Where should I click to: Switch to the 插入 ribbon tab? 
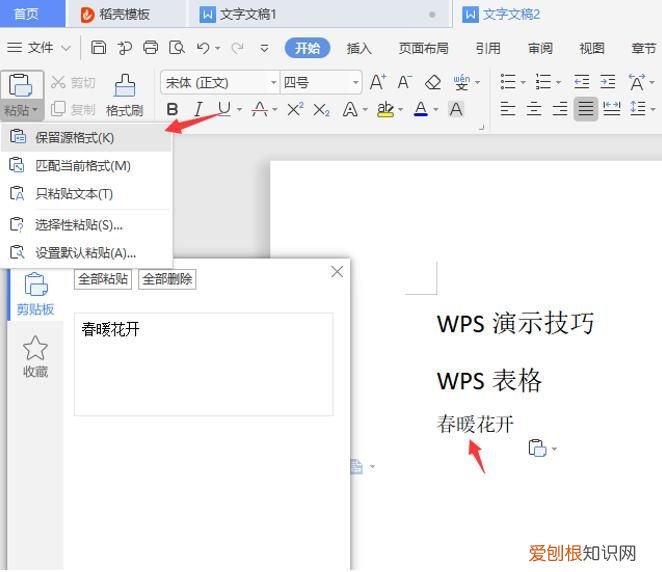click(x=359, y=48)
